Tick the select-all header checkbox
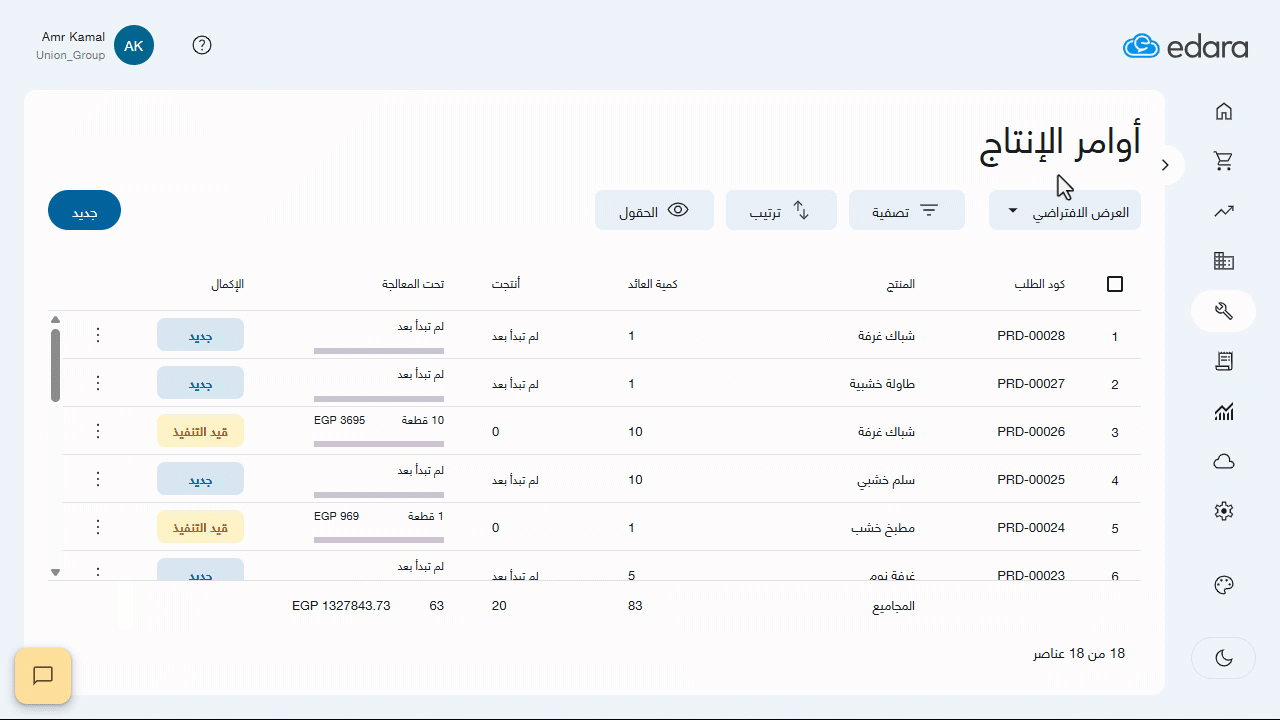 tap(1115, 284)
